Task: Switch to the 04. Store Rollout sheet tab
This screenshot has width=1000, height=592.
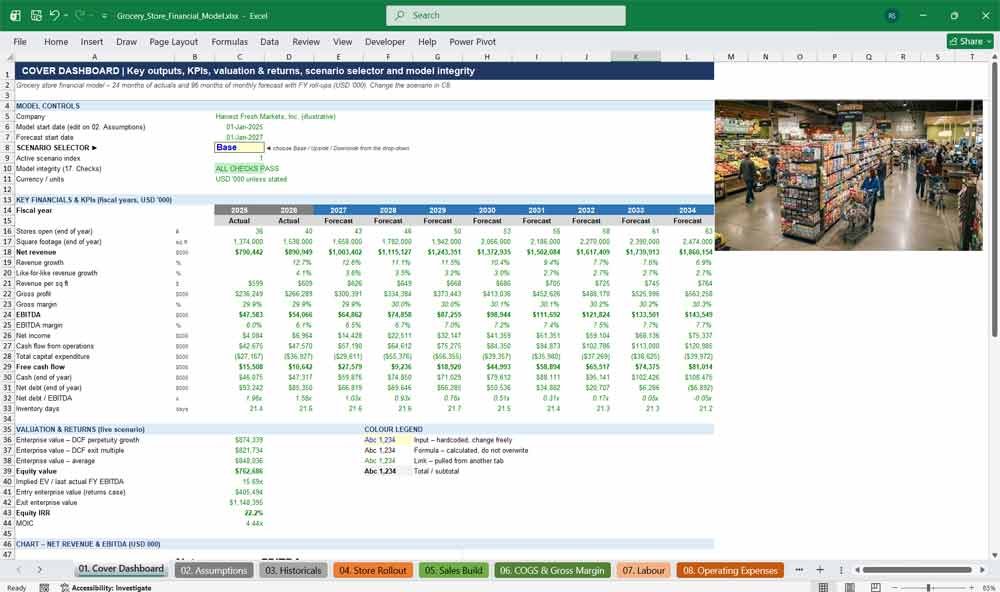Action: click(x=373, y=570)
